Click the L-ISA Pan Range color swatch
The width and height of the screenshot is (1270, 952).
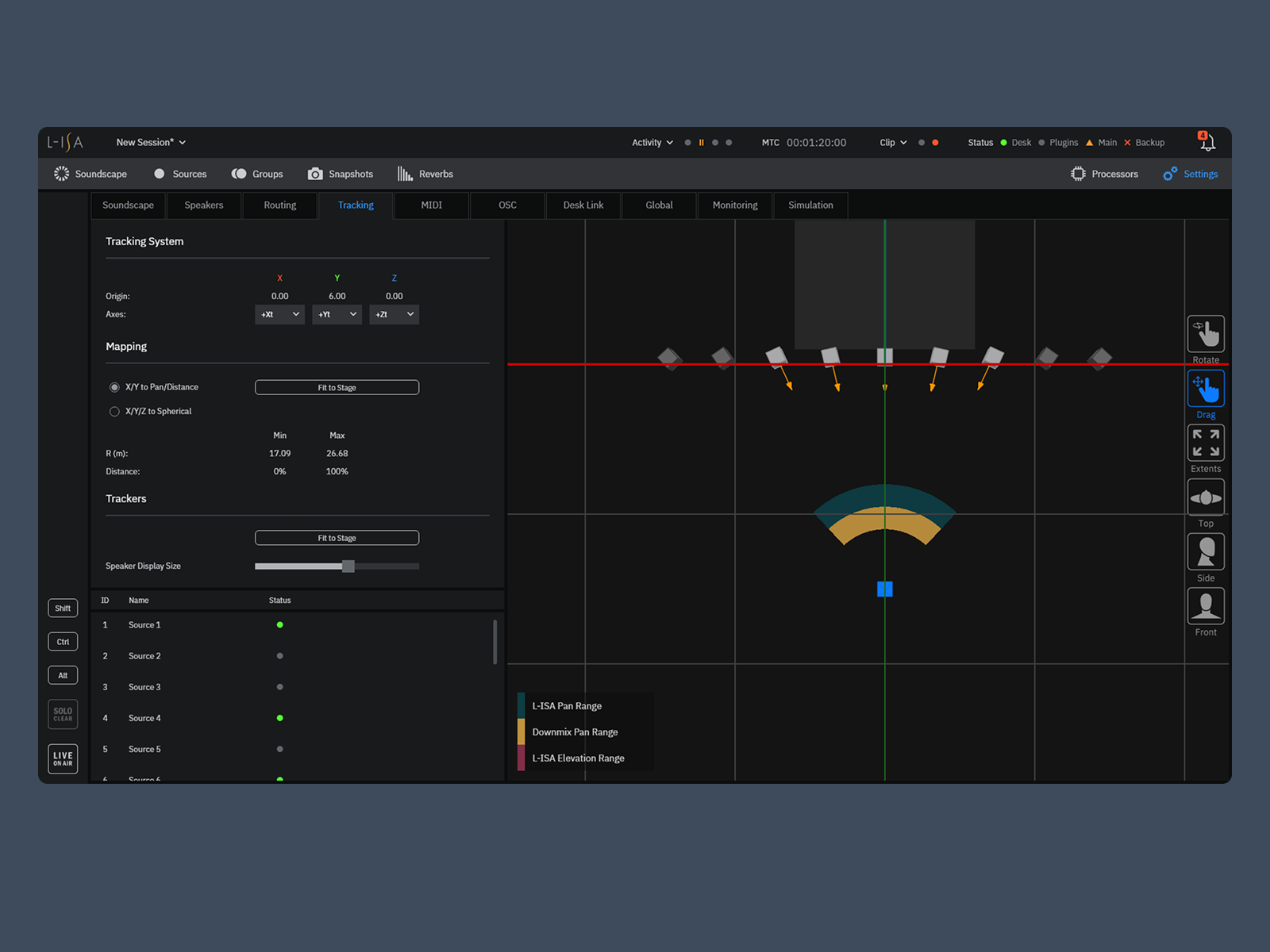tap(521, 706)
